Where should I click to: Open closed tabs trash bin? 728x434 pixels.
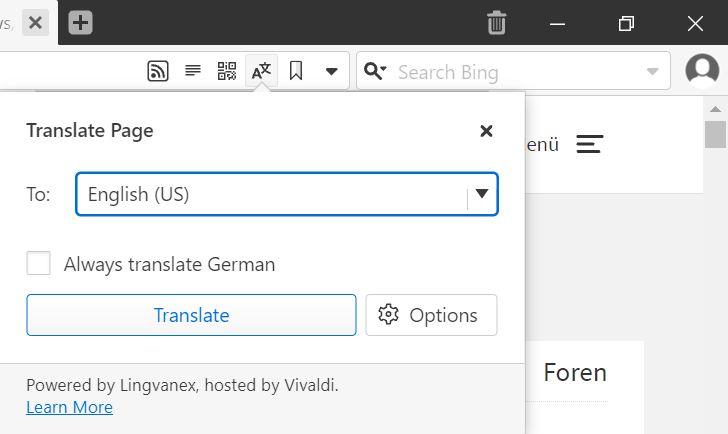[x=496, y=23]
